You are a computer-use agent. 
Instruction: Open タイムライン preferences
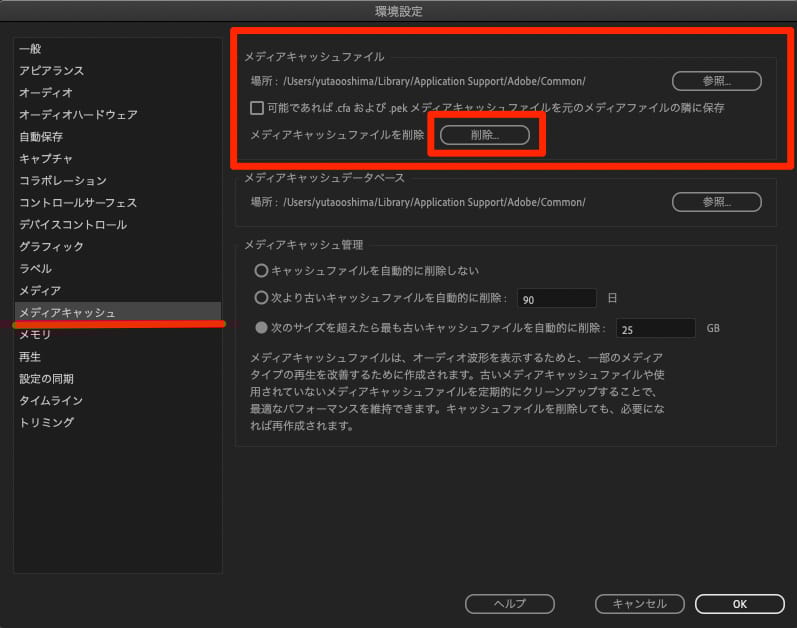click(51, 400)
